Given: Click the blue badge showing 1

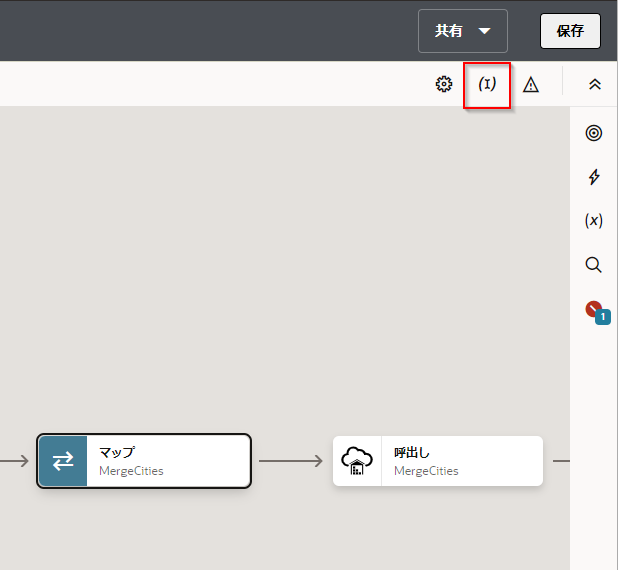Looking at the screenshot, I should pos(603,317).
